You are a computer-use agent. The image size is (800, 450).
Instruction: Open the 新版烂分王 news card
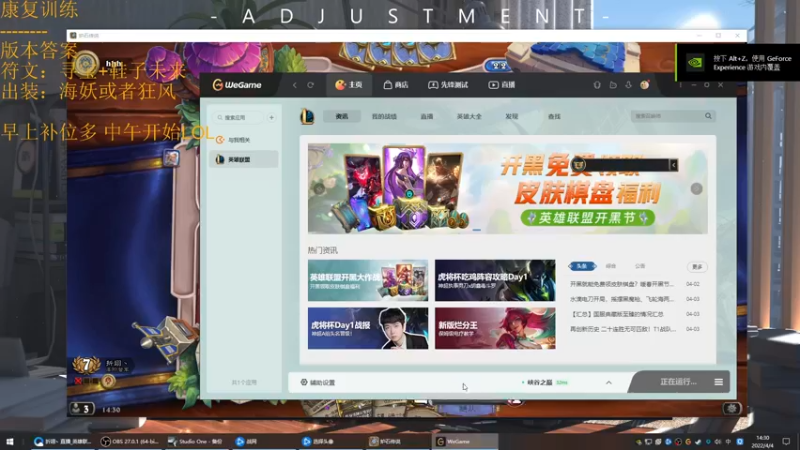tap(495, 328)
